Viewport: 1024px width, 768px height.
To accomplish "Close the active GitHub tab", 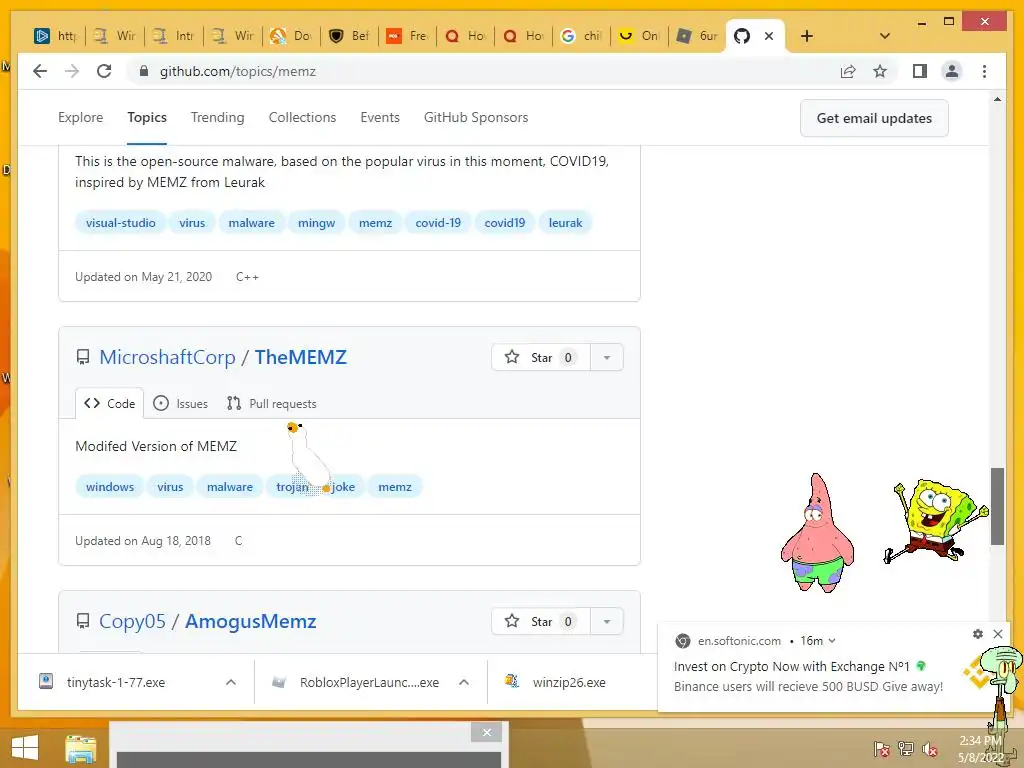I will (769, 36).
